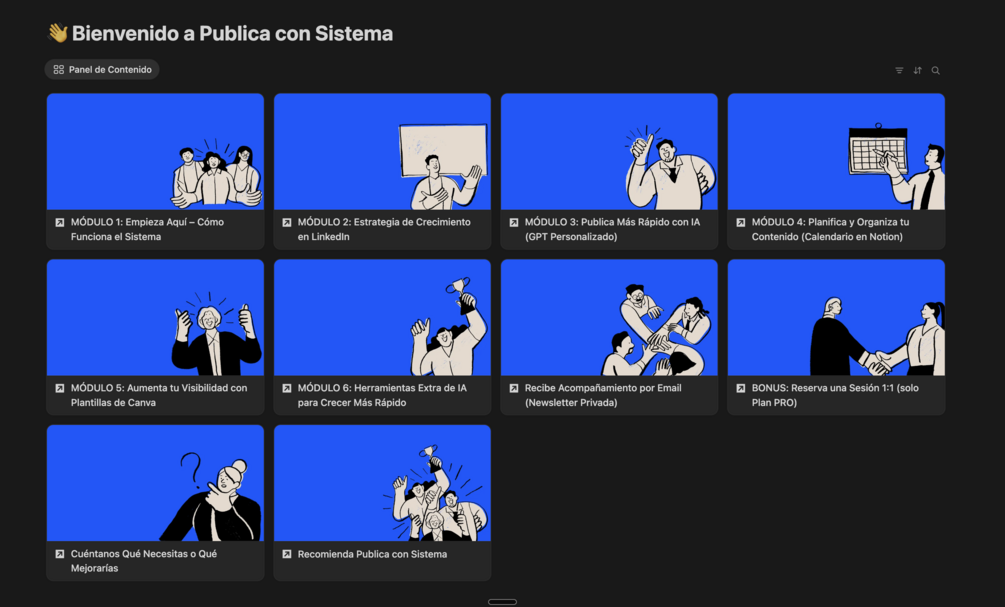The width and height of the screenshot is (1005, 607).
Task: Click the question mark cover of Cuéntanos card
Action: point(155,483)
